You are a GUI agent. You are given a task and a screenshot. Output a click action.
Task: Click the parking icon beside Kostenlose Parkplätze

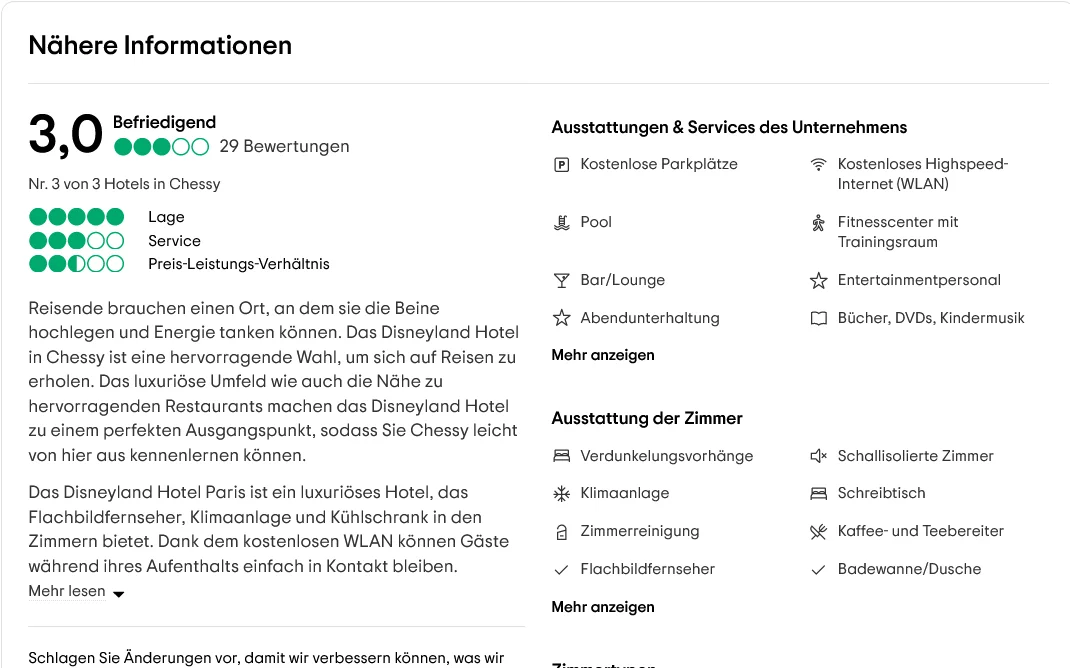561,164
